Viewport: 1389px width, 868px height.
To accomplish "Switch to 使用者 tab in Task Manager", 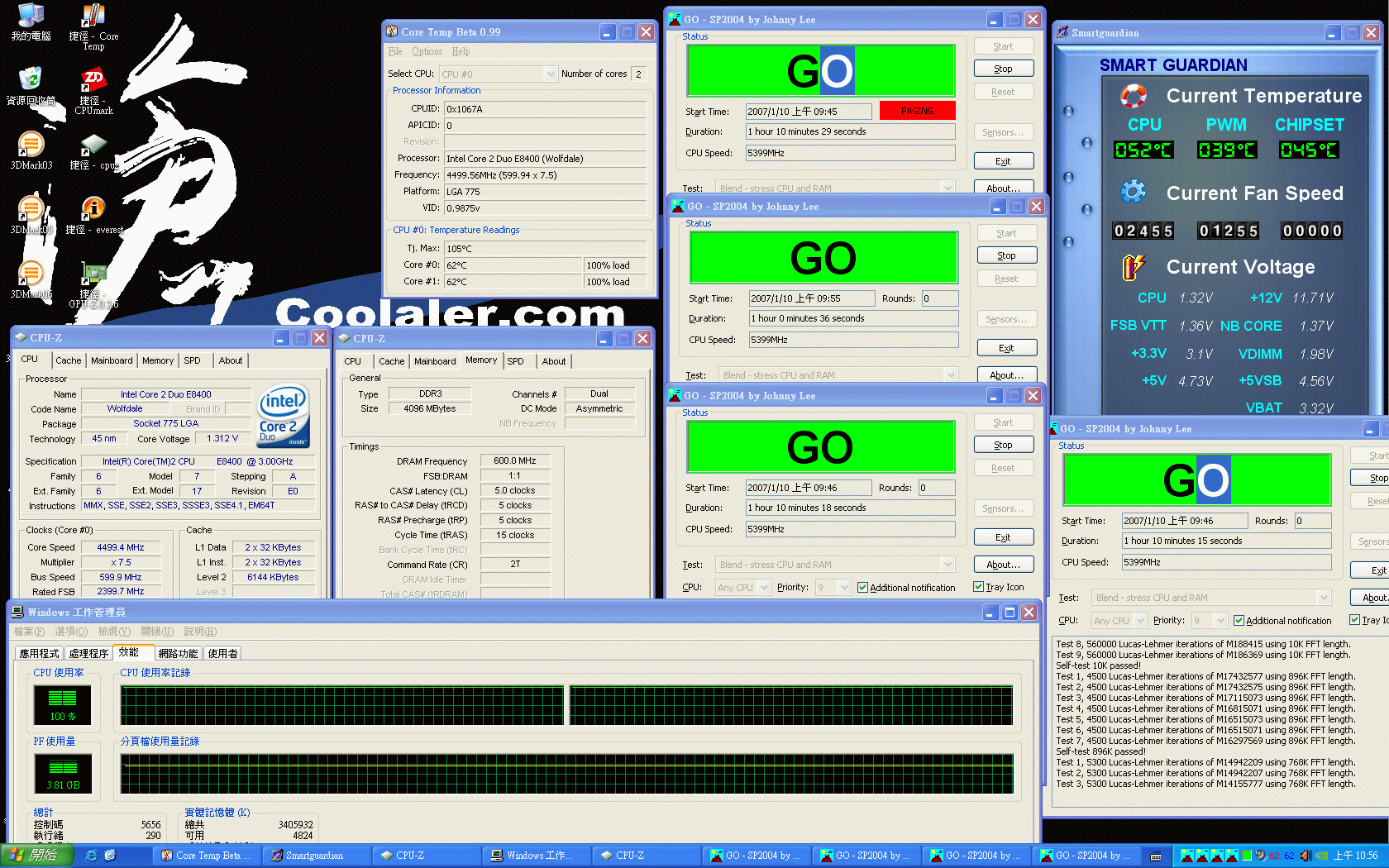I will click(222, 653).
